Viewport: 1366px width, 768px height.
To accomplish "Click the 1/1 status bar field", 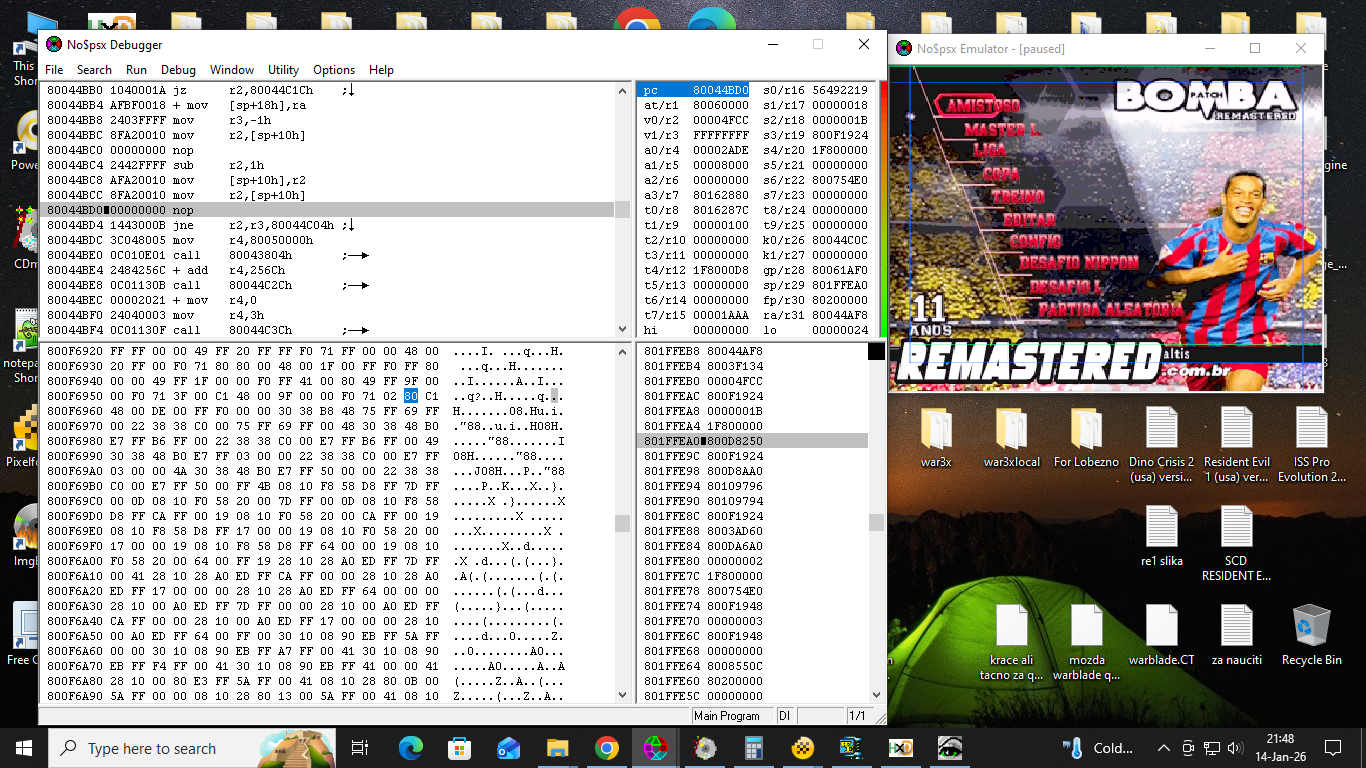I will [x=858, y=716].
